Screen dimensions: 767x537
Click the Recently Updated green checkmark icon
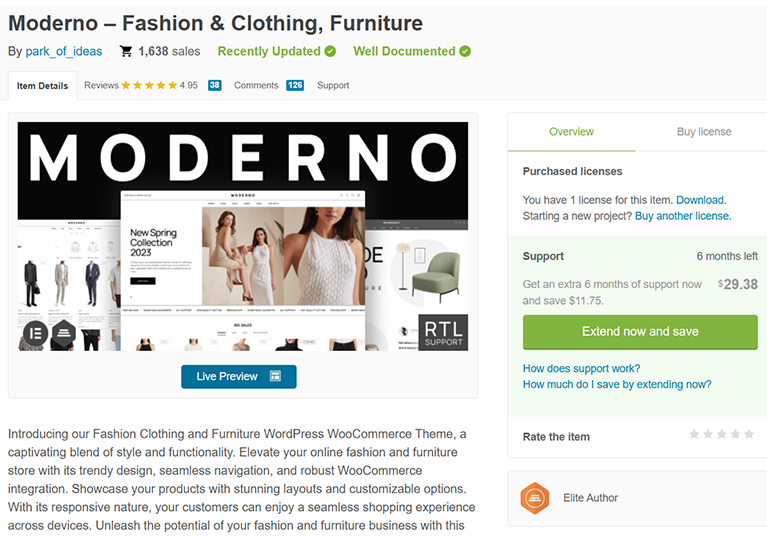coord(330,51)
